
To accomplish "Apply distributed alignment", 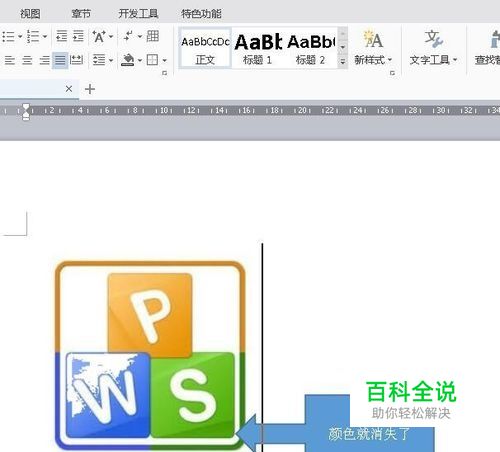I will tap(76, 60).
